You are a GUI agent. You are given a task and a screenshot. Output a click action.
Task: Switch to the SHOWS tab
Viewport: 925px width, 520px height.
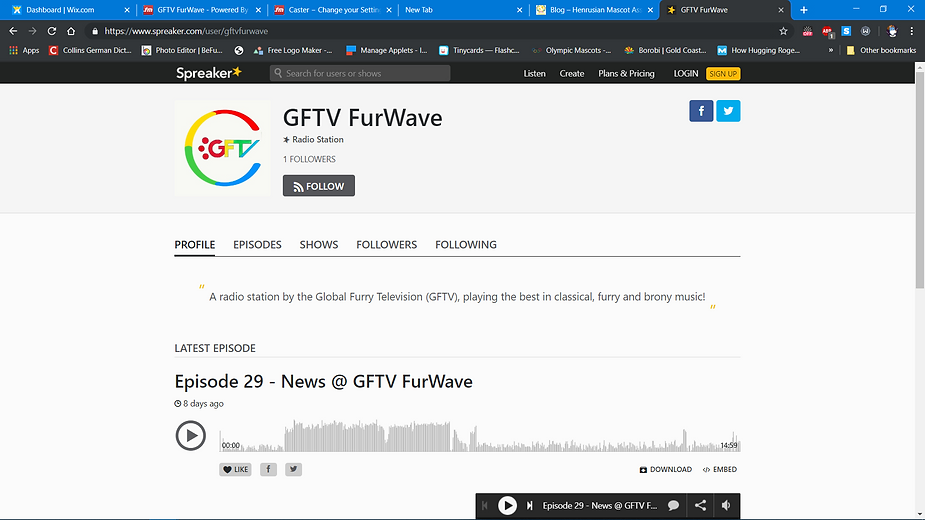tap(319, 244)
